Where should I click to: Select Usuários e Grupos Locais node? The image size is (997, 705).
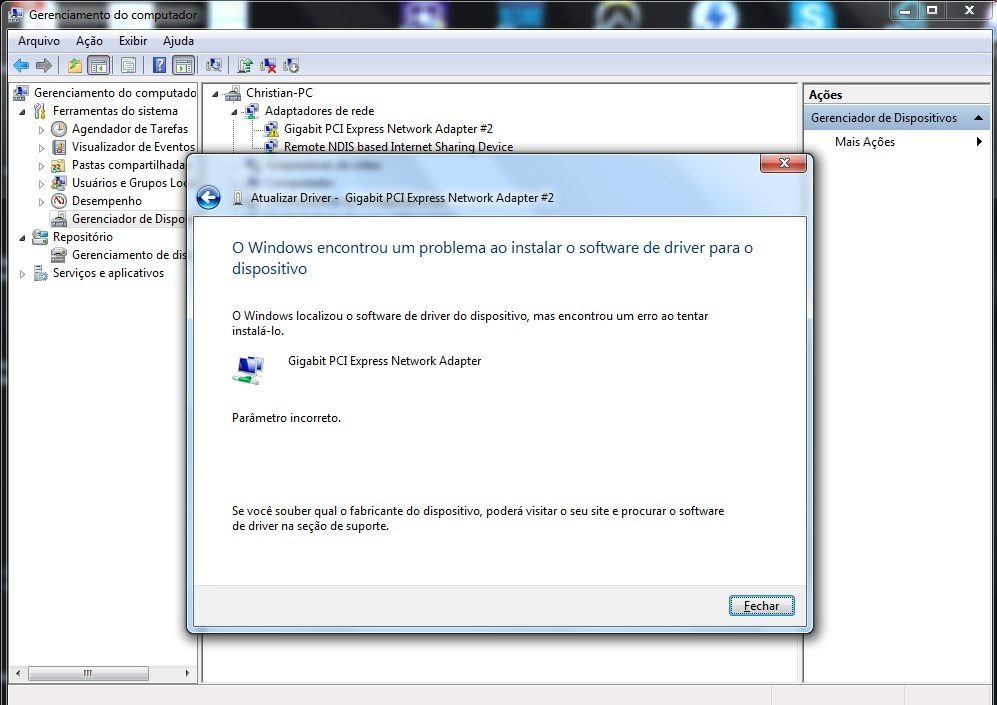(x=128, y=182)
